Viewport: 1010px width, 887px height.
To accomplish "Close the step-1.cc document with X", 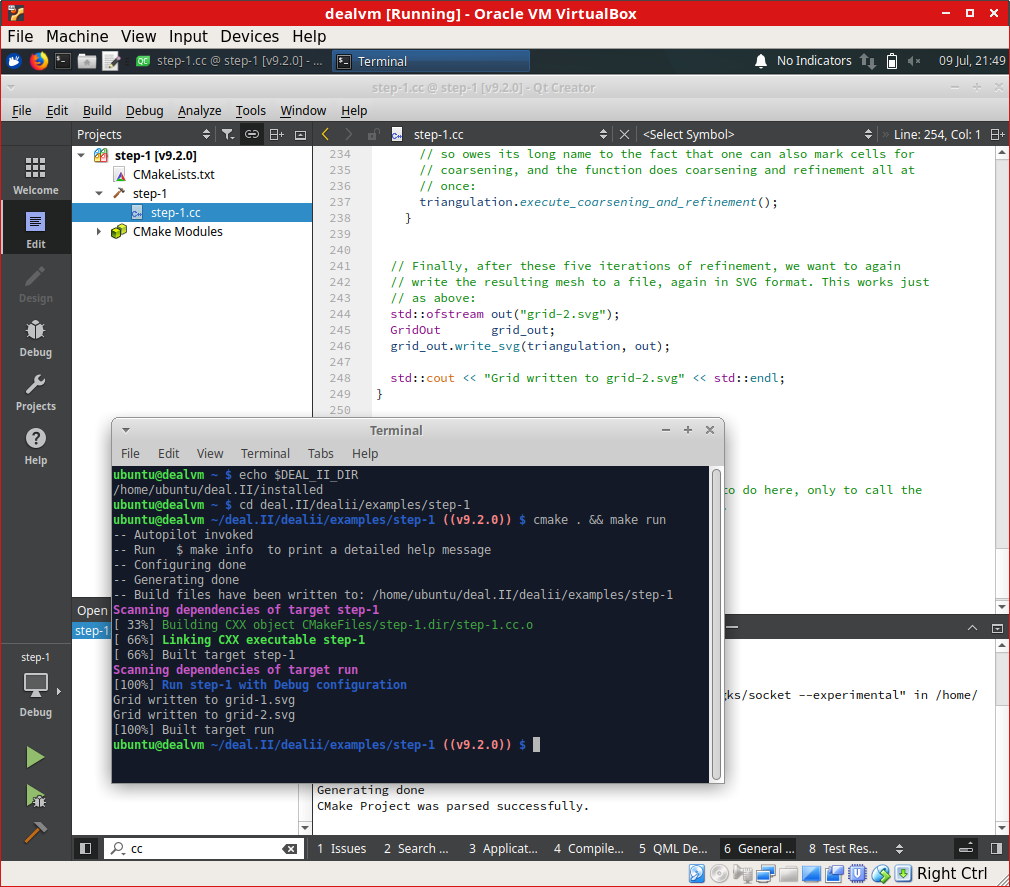I will click(x=624, y=134).
